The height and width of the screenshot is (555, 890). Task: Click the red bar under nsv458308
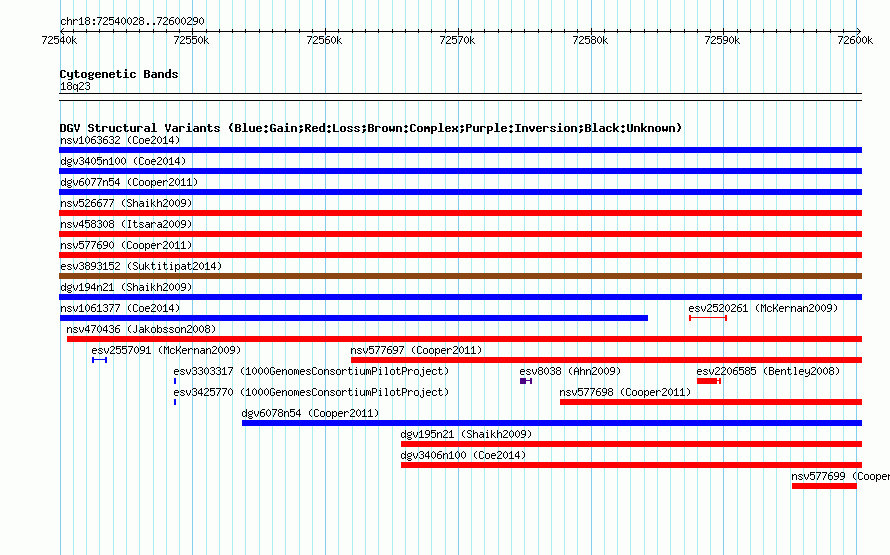pos(460,234)
